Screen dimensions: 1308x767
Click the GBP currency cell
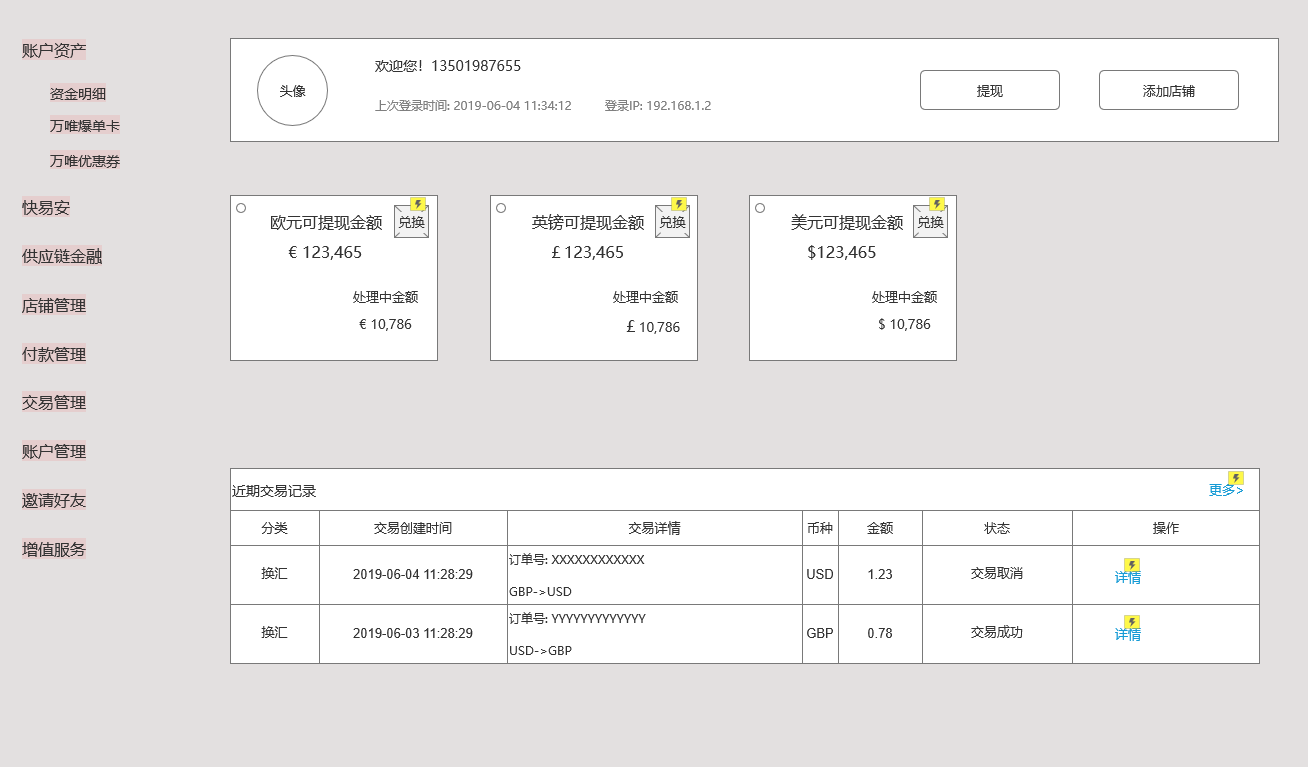(820, 634)
